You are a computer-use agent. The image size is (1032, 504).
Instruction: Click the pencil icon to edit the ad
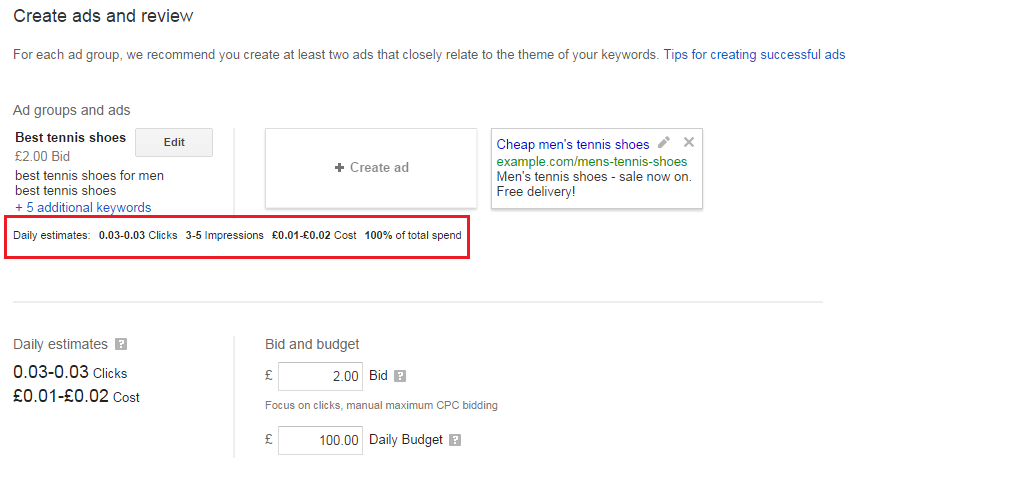tap(664, 142)
